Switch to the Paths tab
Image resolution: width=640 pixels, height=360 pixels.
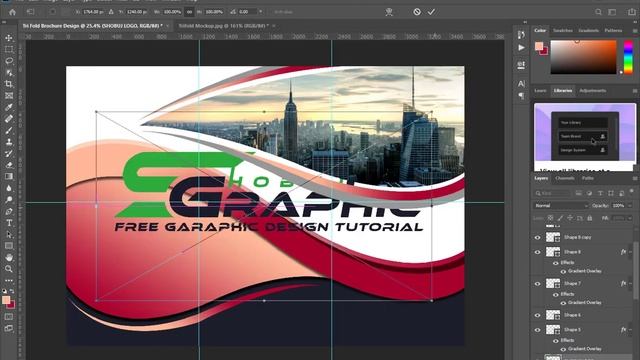(588, 178)
